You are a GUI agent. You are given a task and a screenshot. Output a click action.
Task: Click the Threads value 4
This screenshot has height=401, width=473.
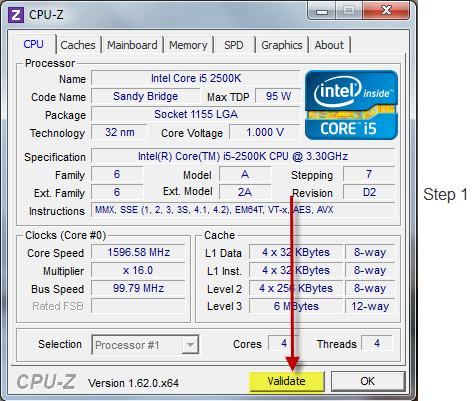[377, 343]
